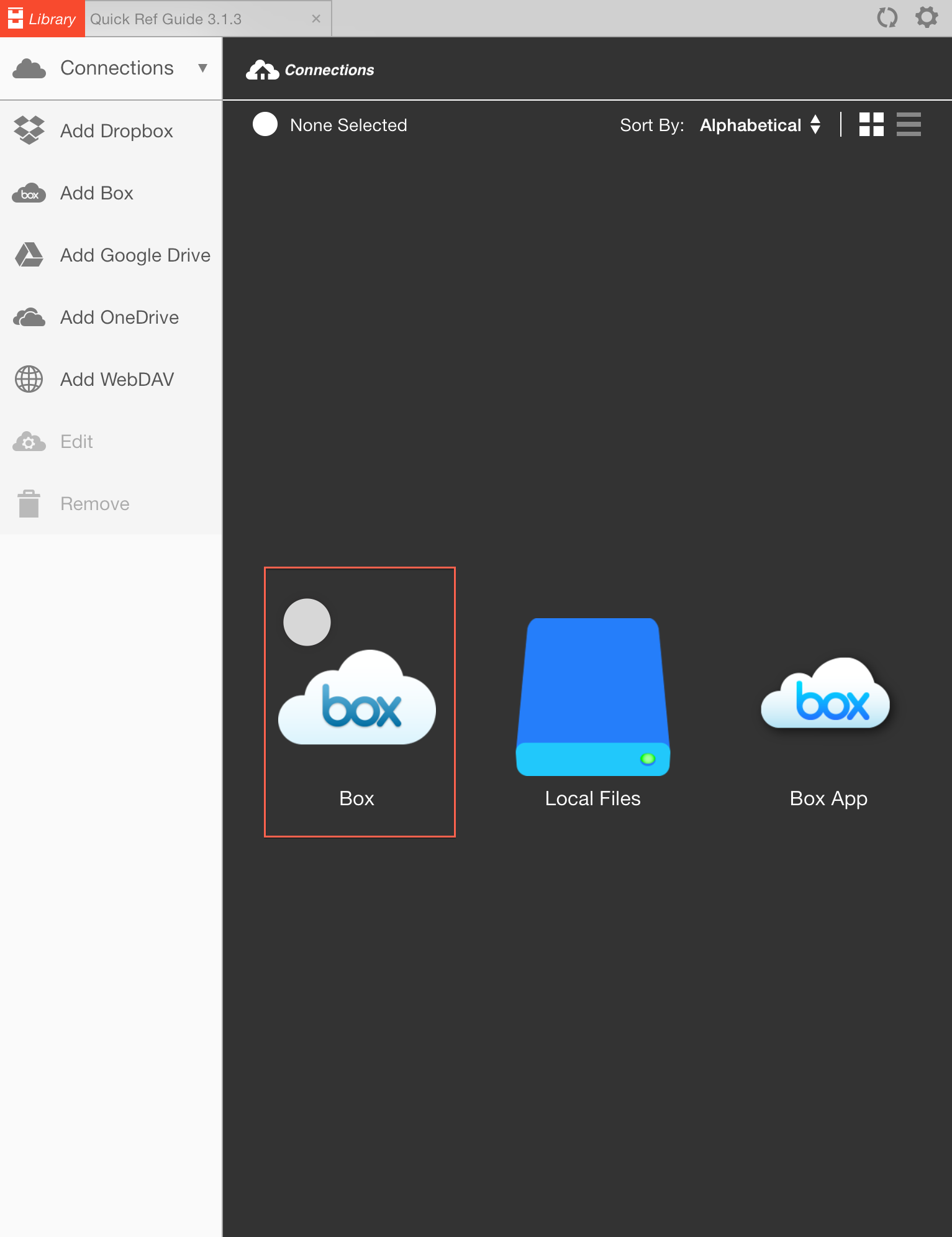Viewport: 952px width, 1237px height.
Task: Click the Local Files label
Action: coord(593,798)
